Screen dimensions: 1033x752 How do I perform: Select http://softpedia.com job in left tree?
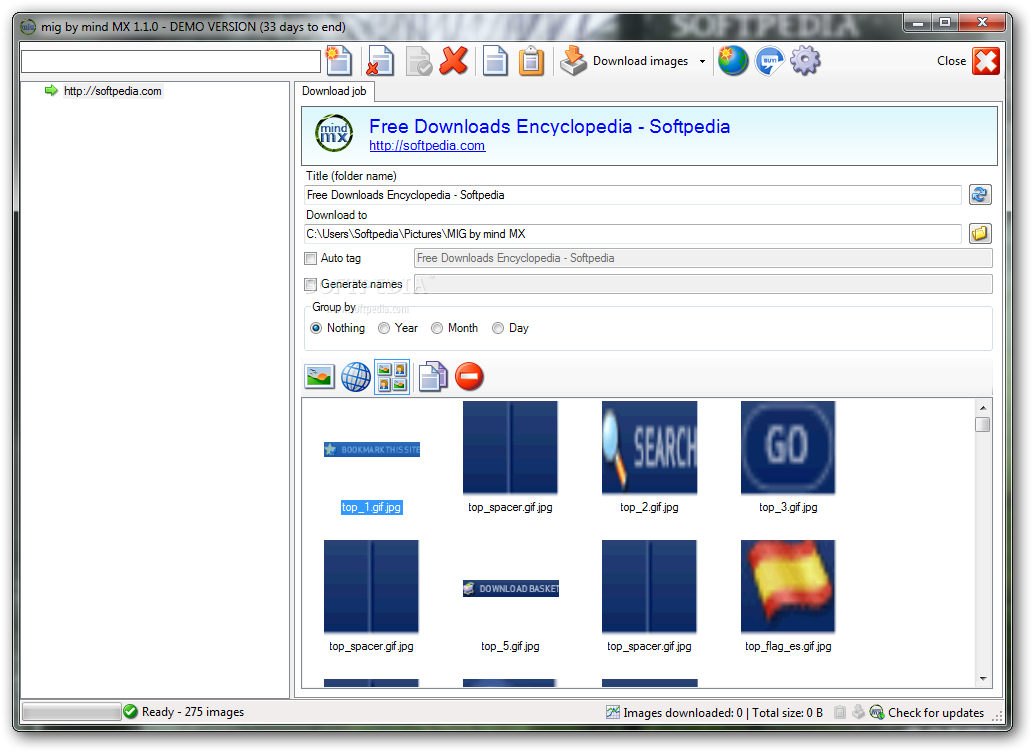tap(113, 91)
